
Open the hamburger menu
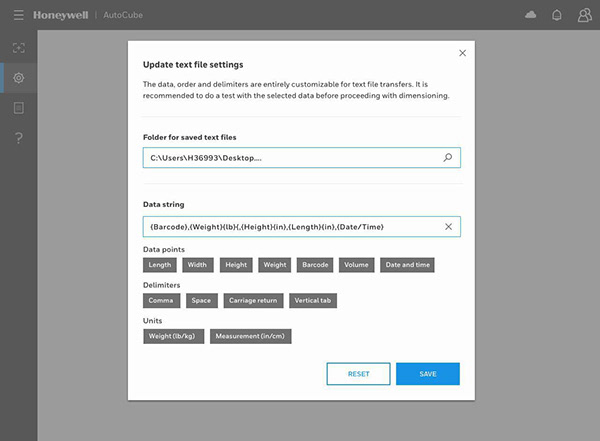(18, 15)
